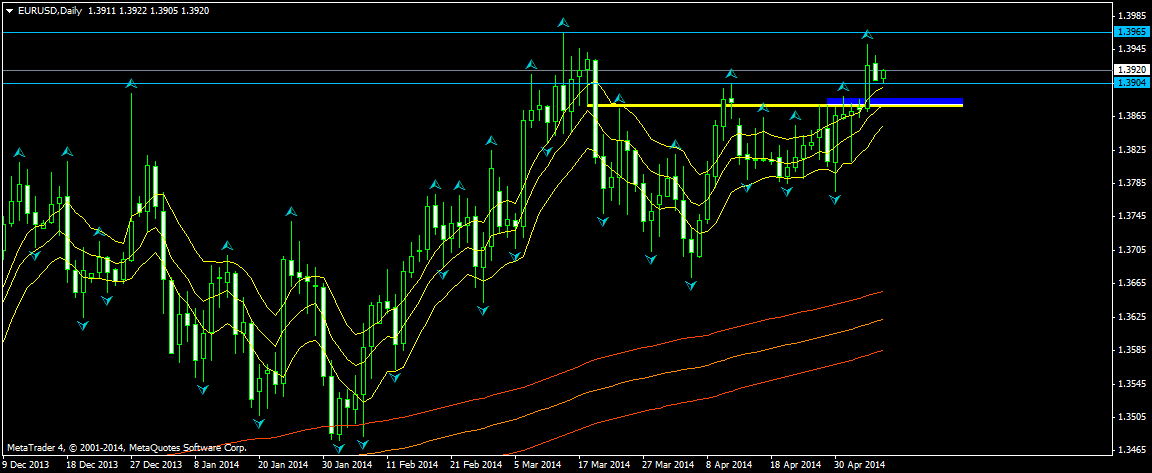Screen dimensions: 1152x473
Task: Click the OHLC values 1.3911 1.3922 1.3905 1.3920
Action: 148,12
